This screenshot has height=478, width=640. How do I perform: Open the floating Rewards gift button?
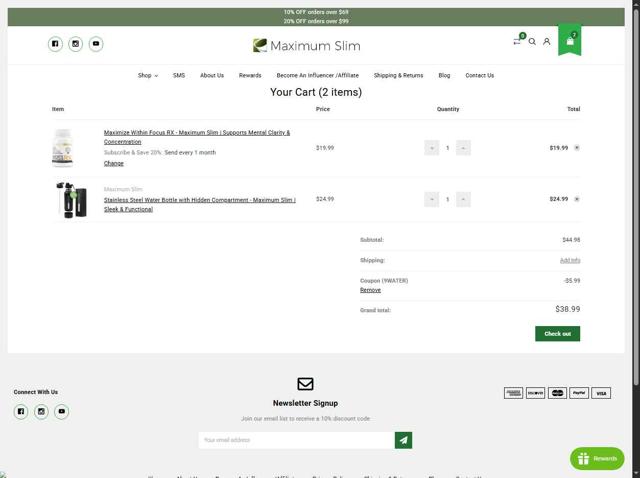point(597,458)
